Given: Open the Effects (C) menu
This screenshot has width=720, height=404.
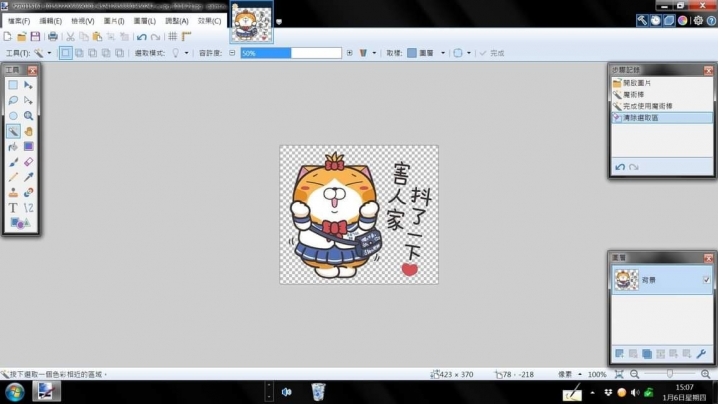Looking at the screenshot, I should click(209, 21).
